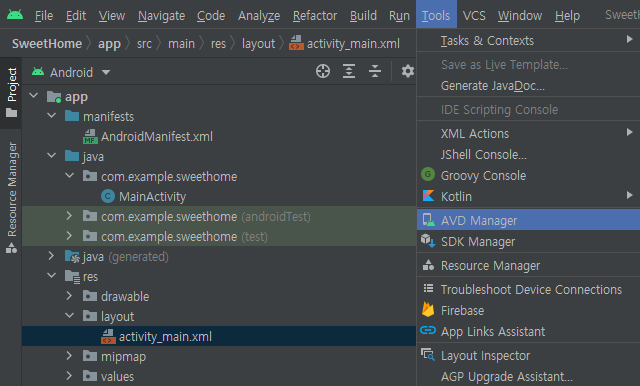
Task: Choose Generate JavaDoc... menu entry
Action: [x=529, y=86]
